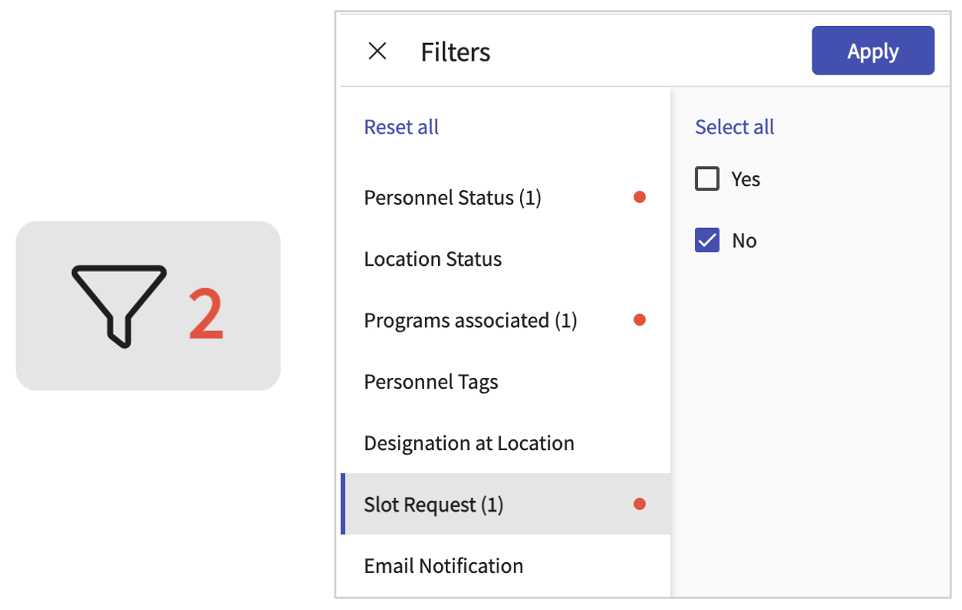Click the No option label
The width and height of the screenshot is (962, 610).
744,241
